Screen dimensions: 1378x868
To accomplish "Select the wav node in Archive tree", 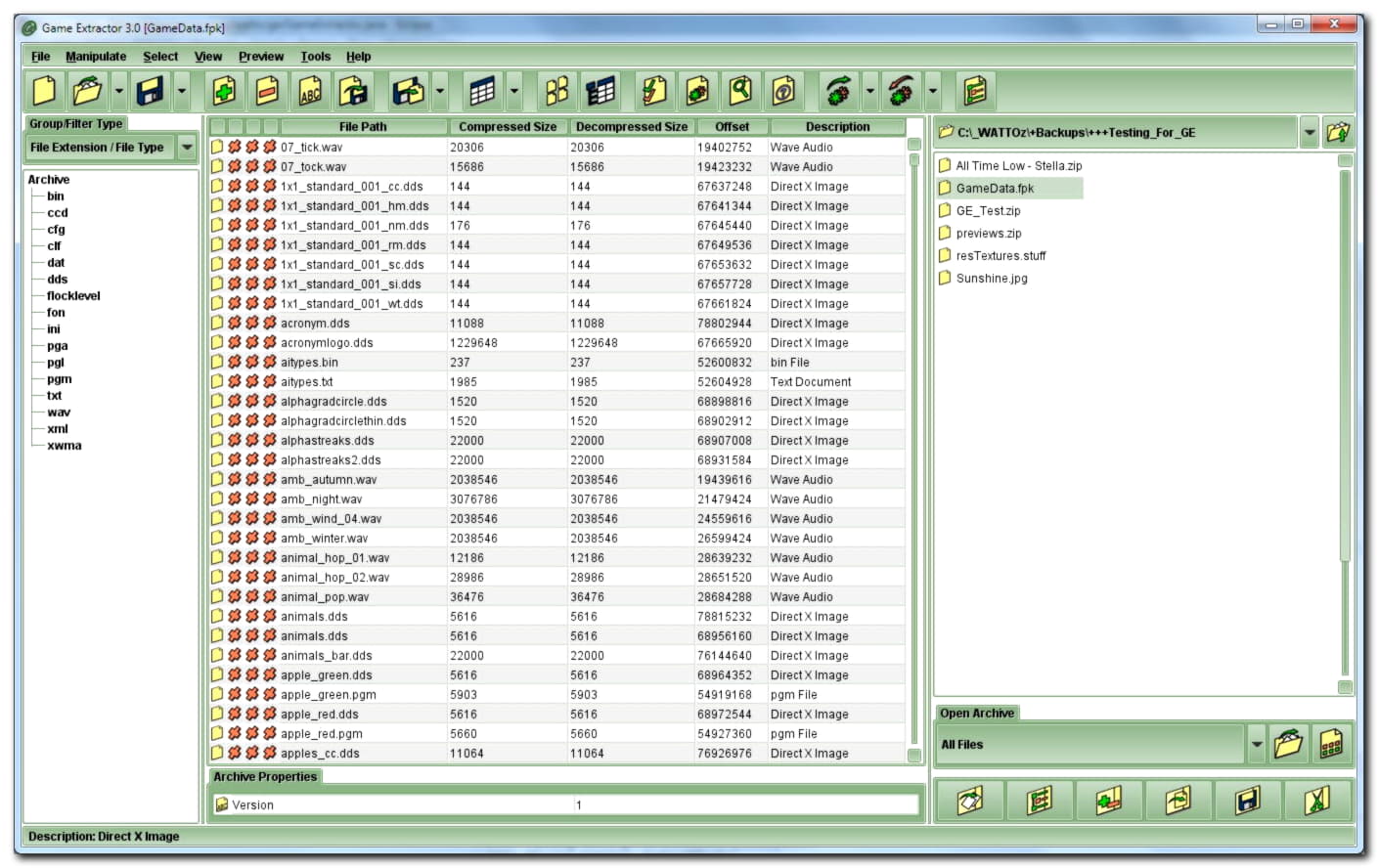I will [59, 412].
